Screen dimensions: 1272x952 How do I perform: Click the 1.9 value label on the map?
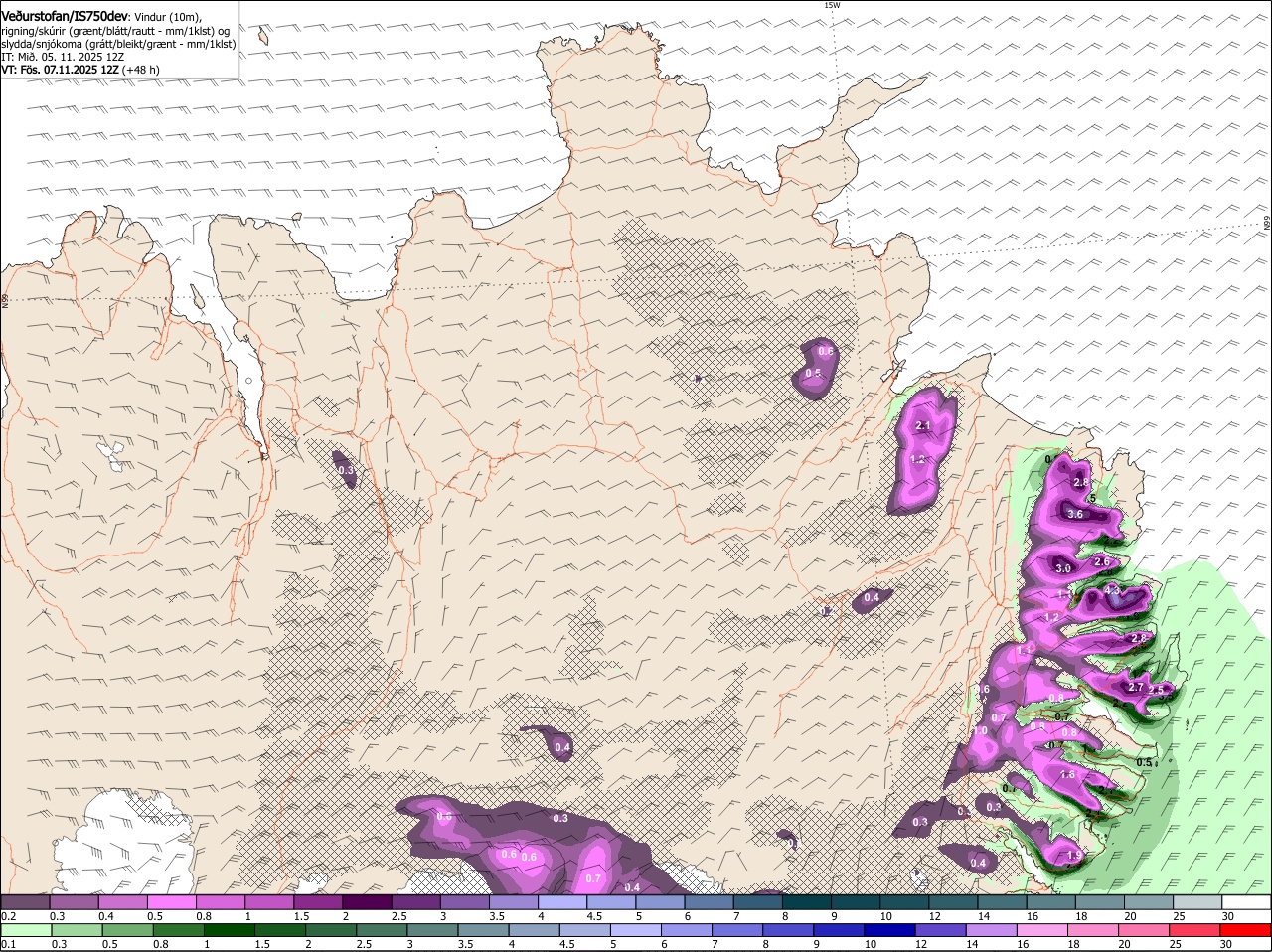point(1074,855)
